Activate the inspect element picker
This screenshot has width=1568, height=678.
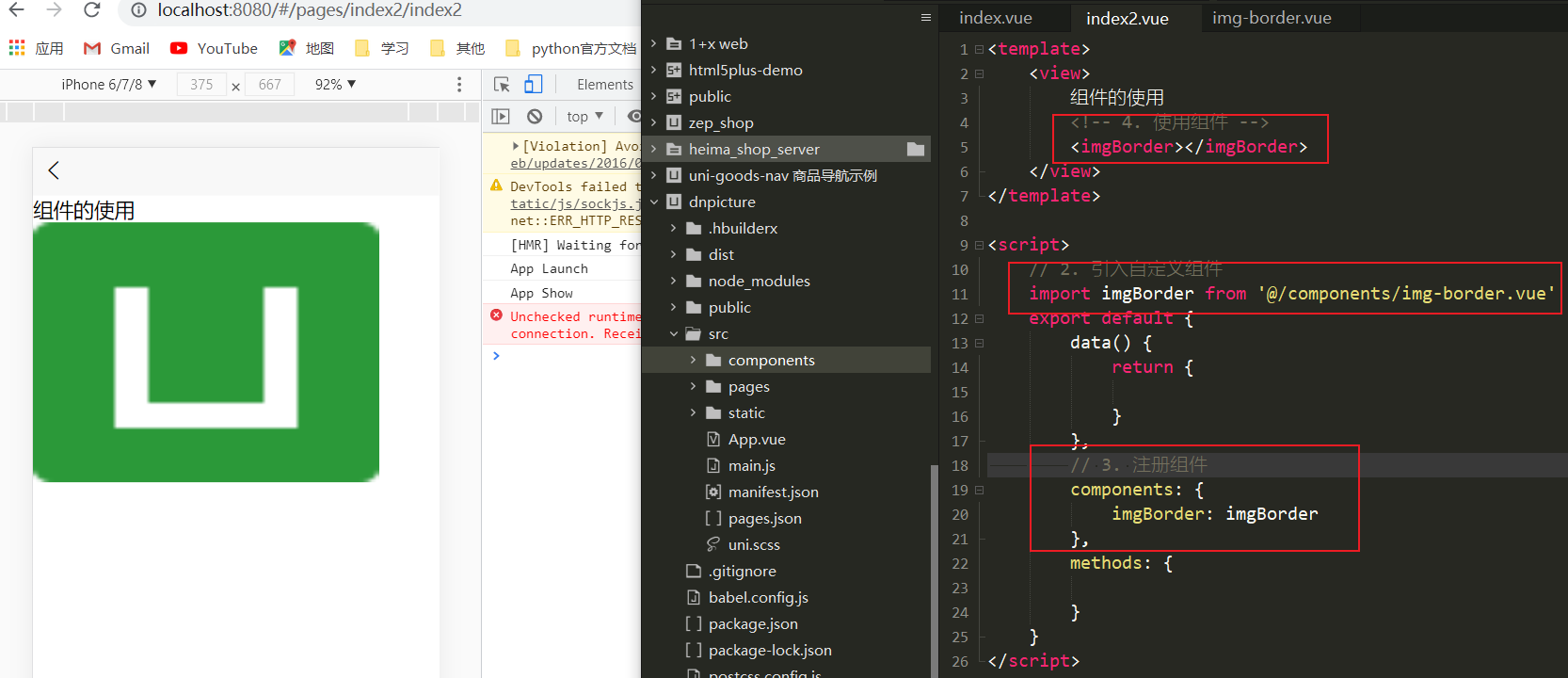pos(502,84)
